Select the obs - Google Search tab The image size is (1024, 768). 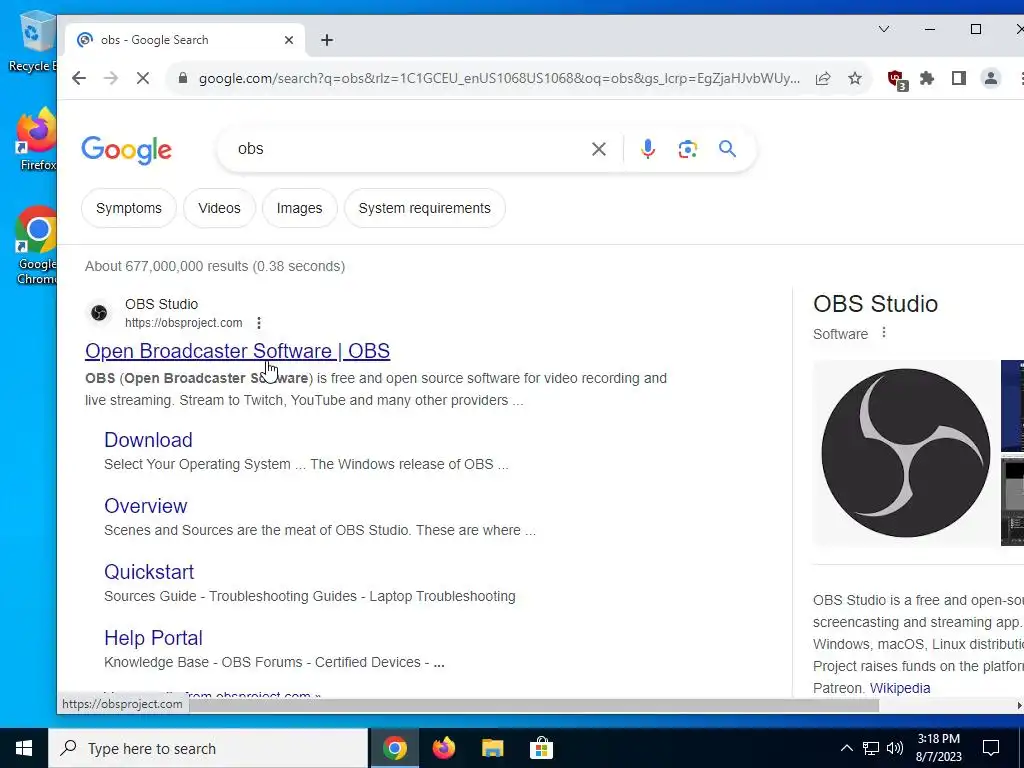click(x=185, y=40)
